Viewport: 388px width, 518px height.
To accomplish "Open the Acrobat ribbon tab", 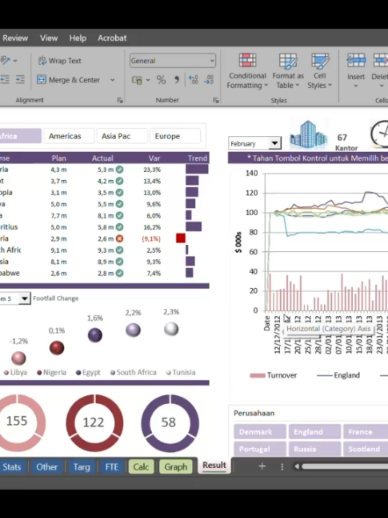I will [x=112, y=38].
